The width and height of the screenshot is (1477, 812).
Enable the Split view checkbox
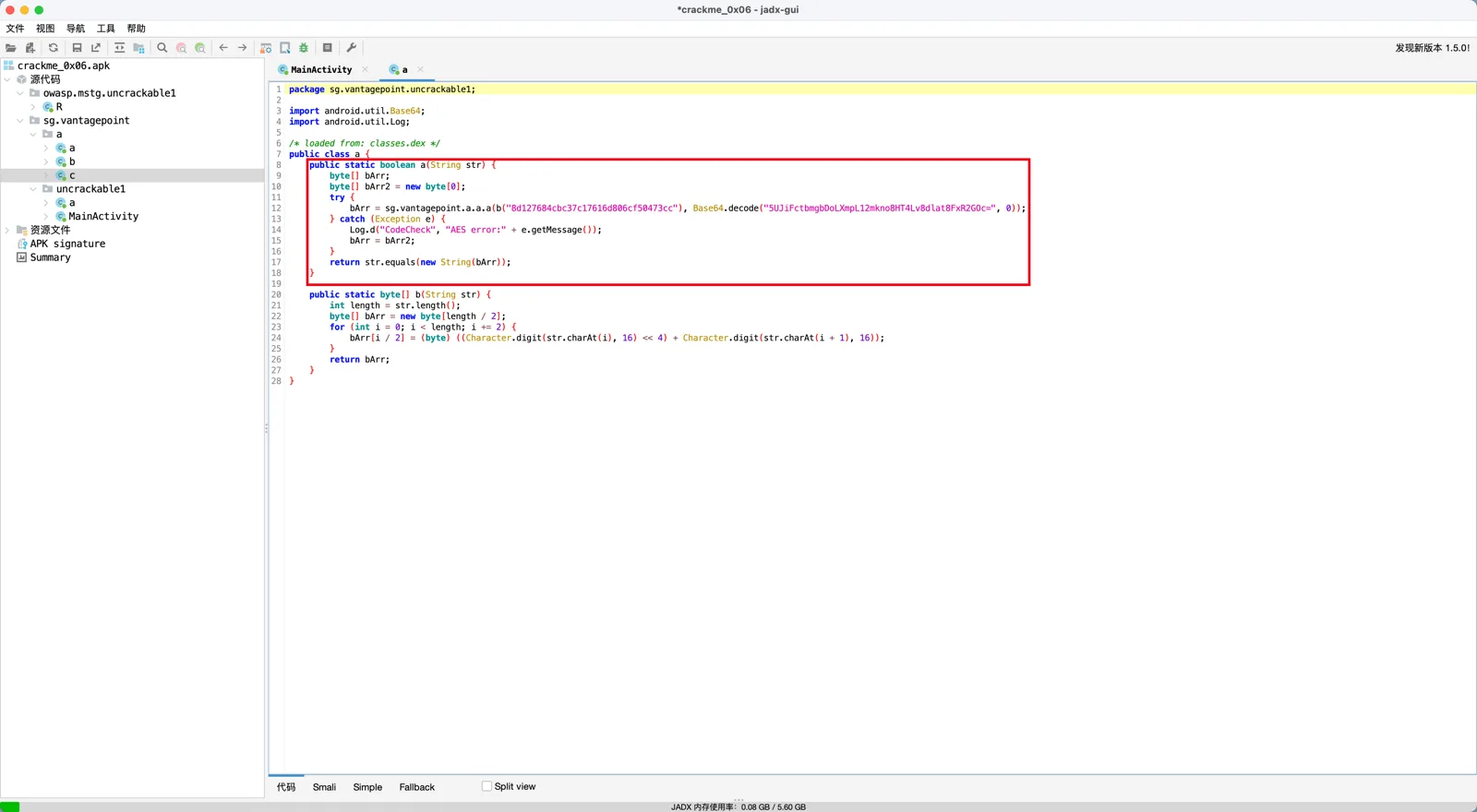tap(486, 786)
